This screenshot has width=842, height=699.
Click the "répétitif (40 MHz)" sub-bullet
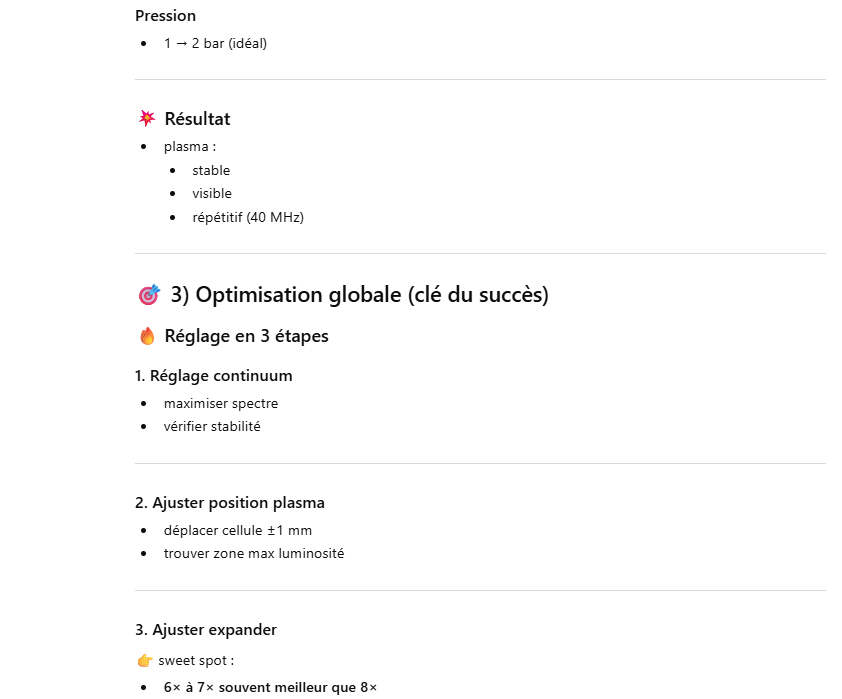tap(248, 217)
